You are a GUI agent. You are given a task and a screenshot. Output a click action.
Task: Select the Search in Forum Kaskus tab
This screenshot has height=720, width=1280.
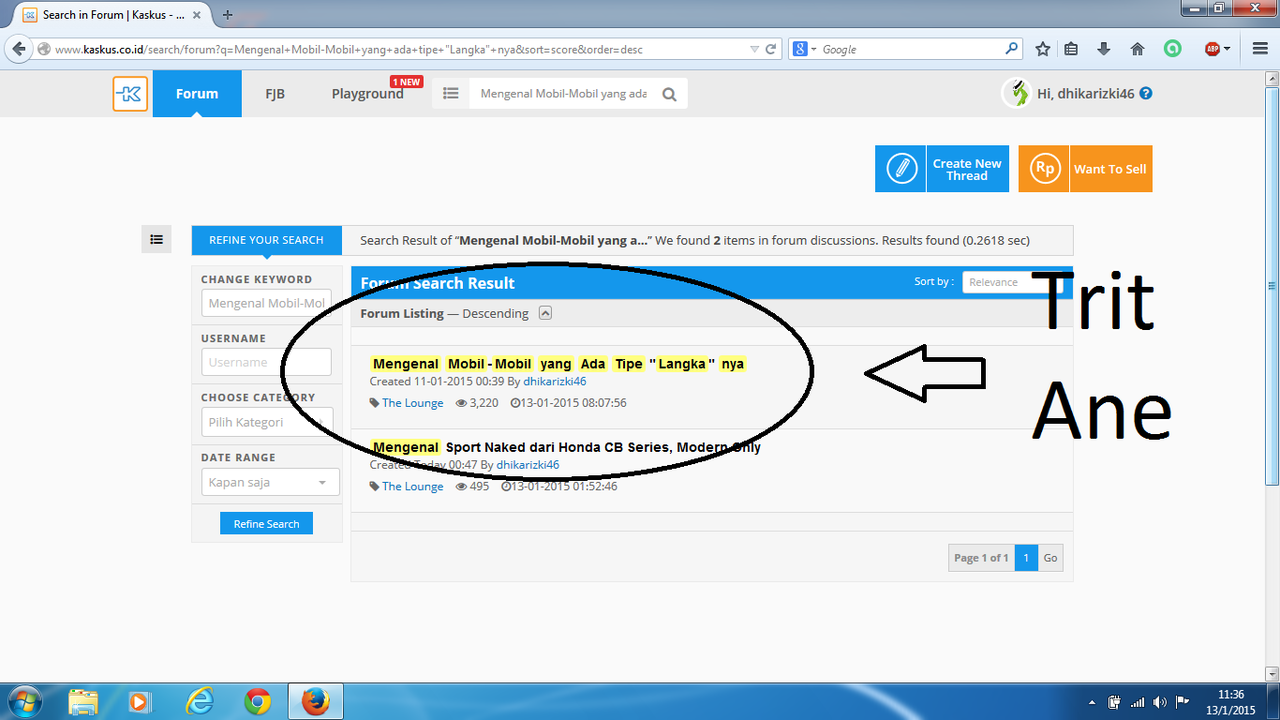[112, 15]
